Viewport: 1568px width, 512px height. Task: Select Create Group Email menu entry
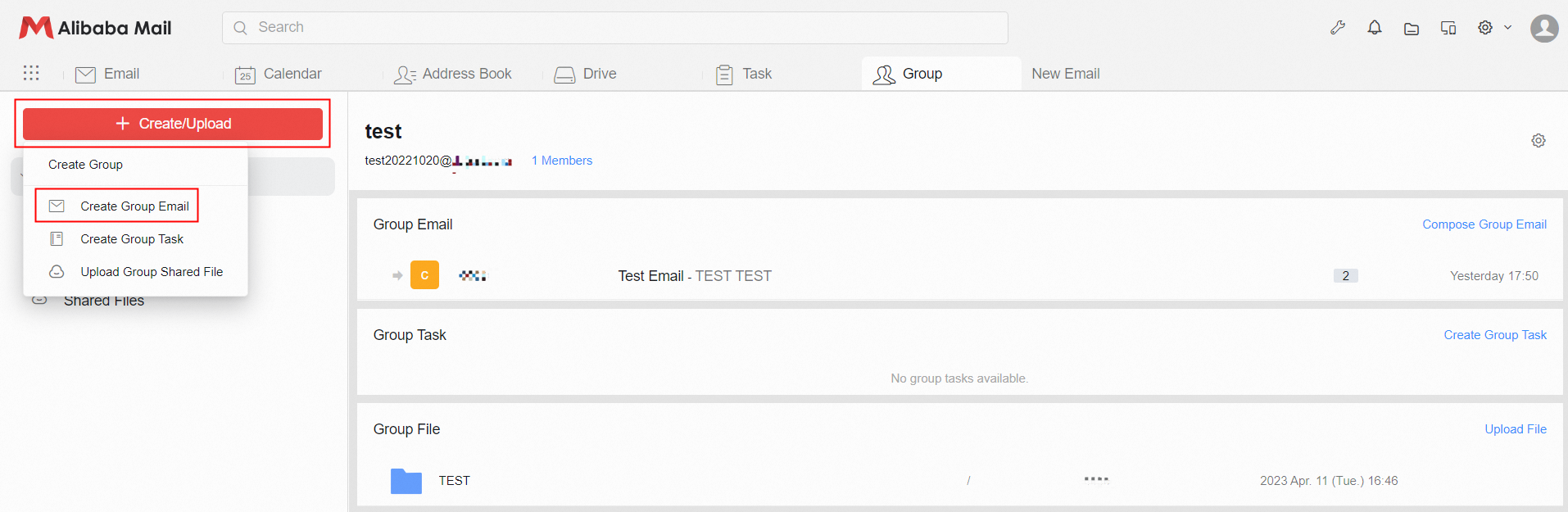tap(134, 206)
